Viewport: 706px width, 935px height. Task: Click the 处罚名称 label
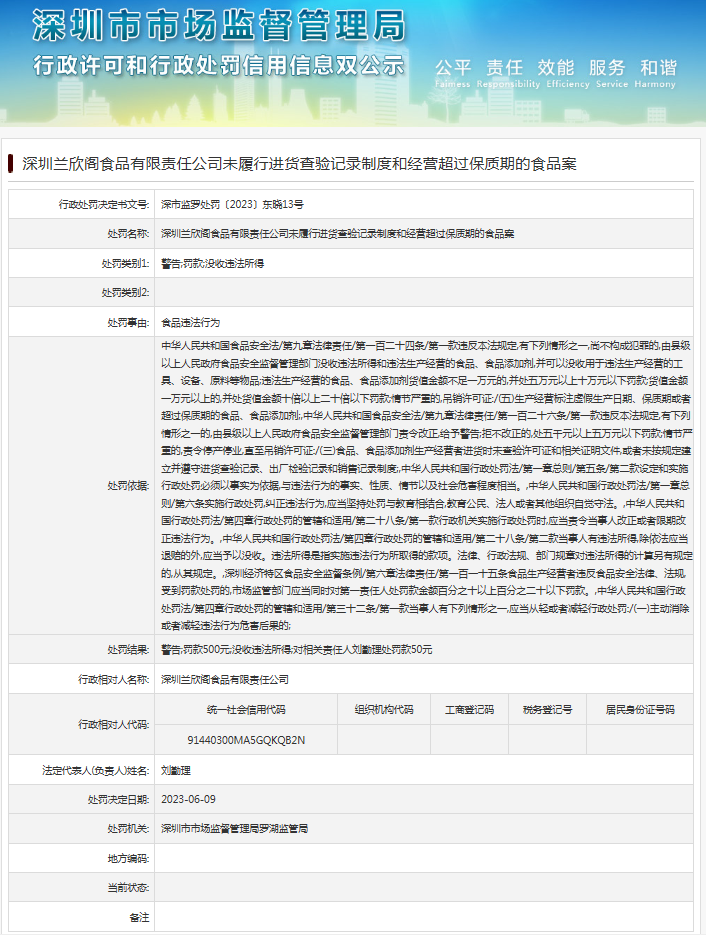[x=128, y=234]
